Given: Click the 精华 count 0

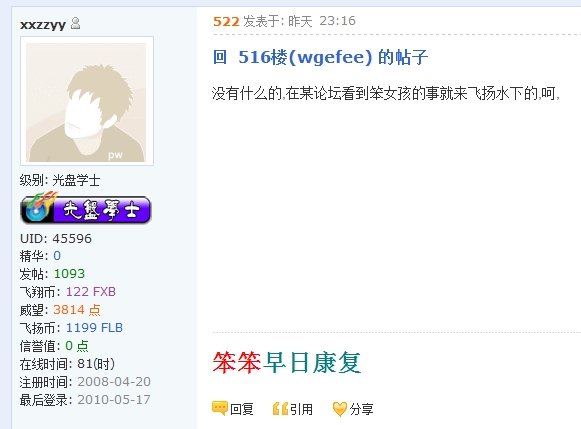Looking at the screenshot, I should [x=57, y=256].
